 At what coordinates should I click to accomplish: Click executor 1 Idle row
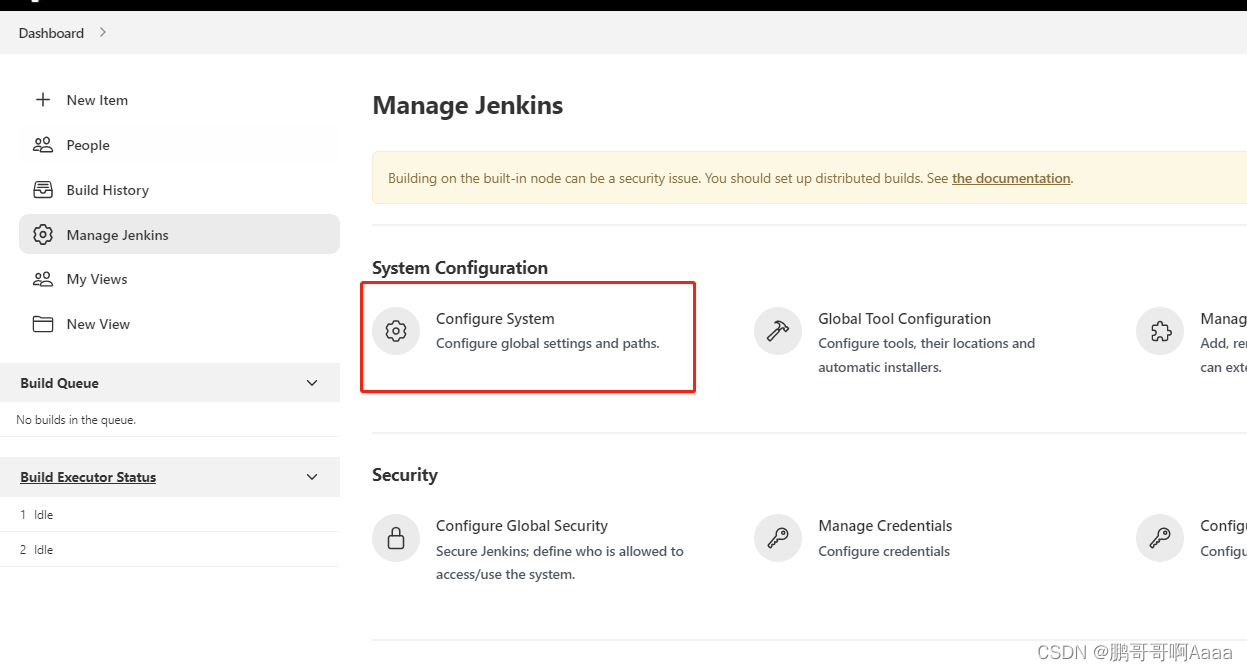point(170,514)
